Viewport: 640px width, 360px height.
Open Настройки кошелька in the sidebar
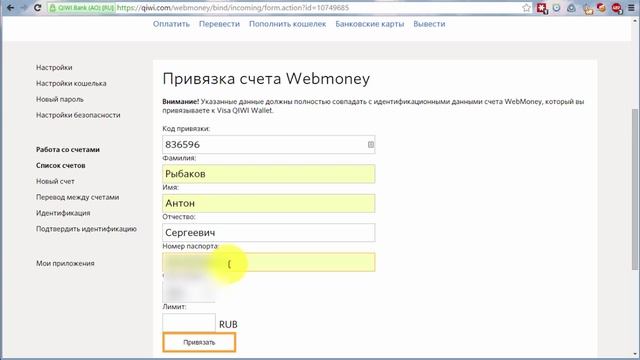[x=71, y=83]
